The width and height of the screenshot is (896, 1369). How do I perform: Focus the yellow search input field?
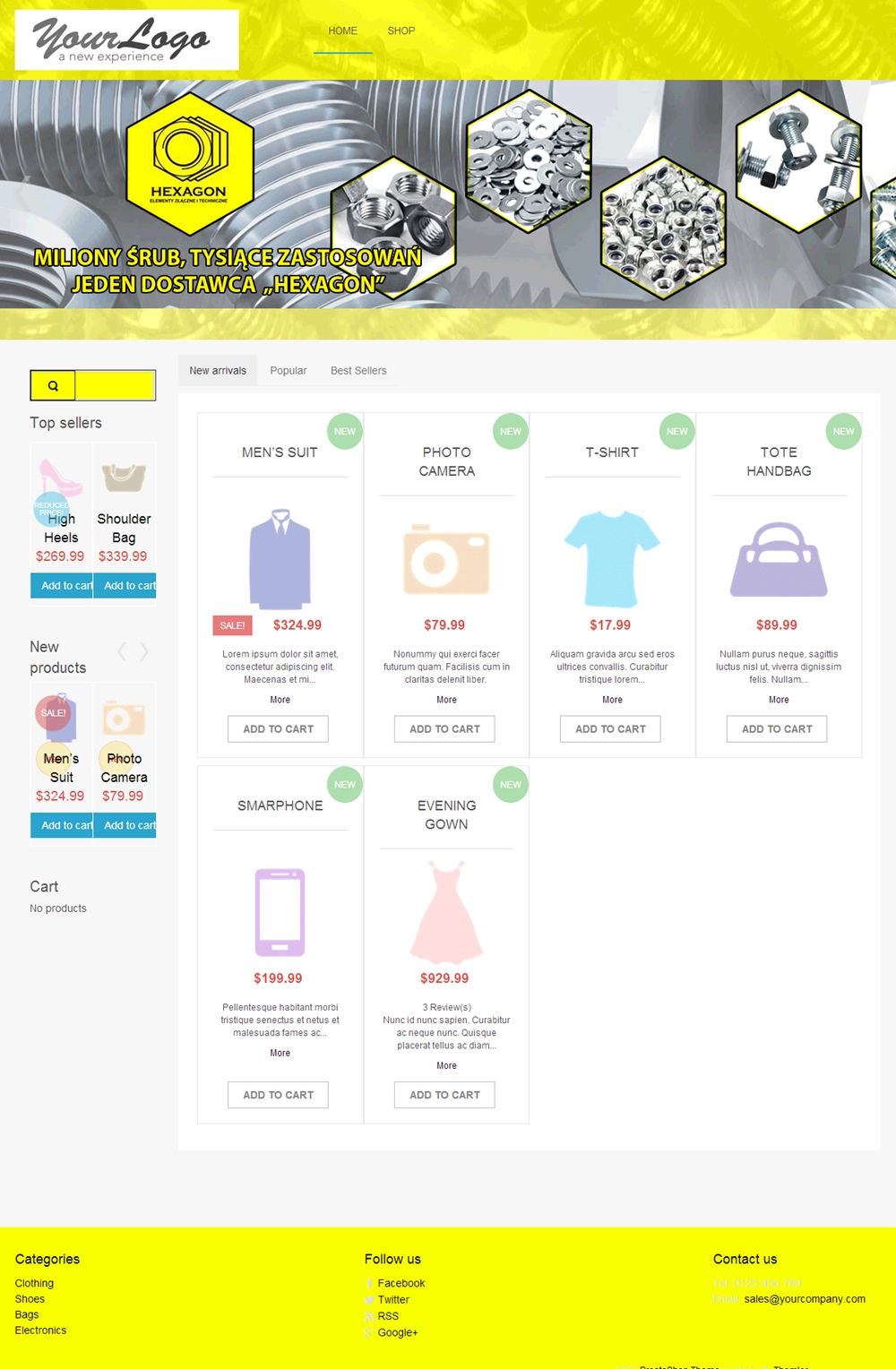point(115,386)
